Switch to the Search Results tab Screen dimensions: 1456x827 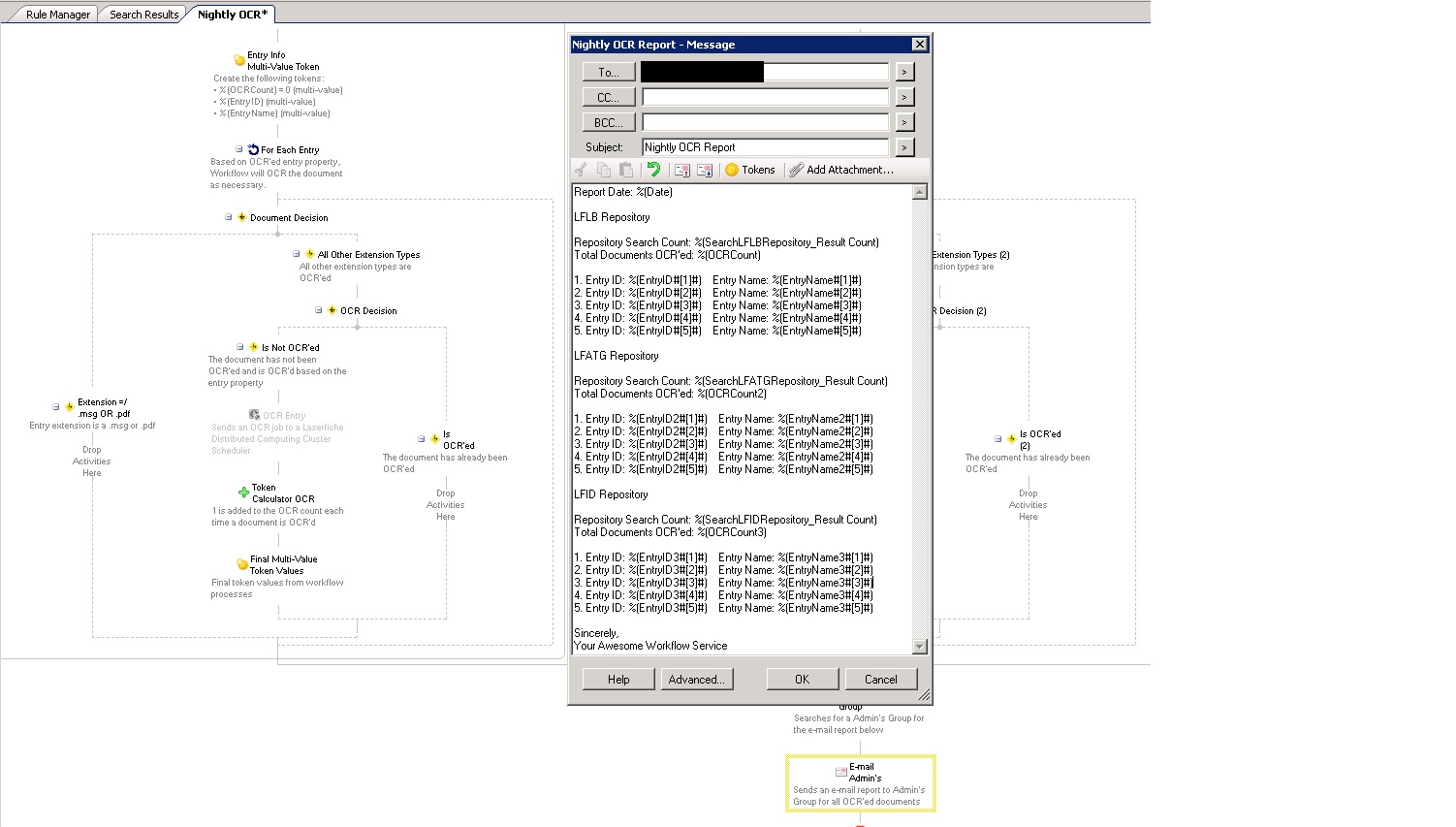143,15
